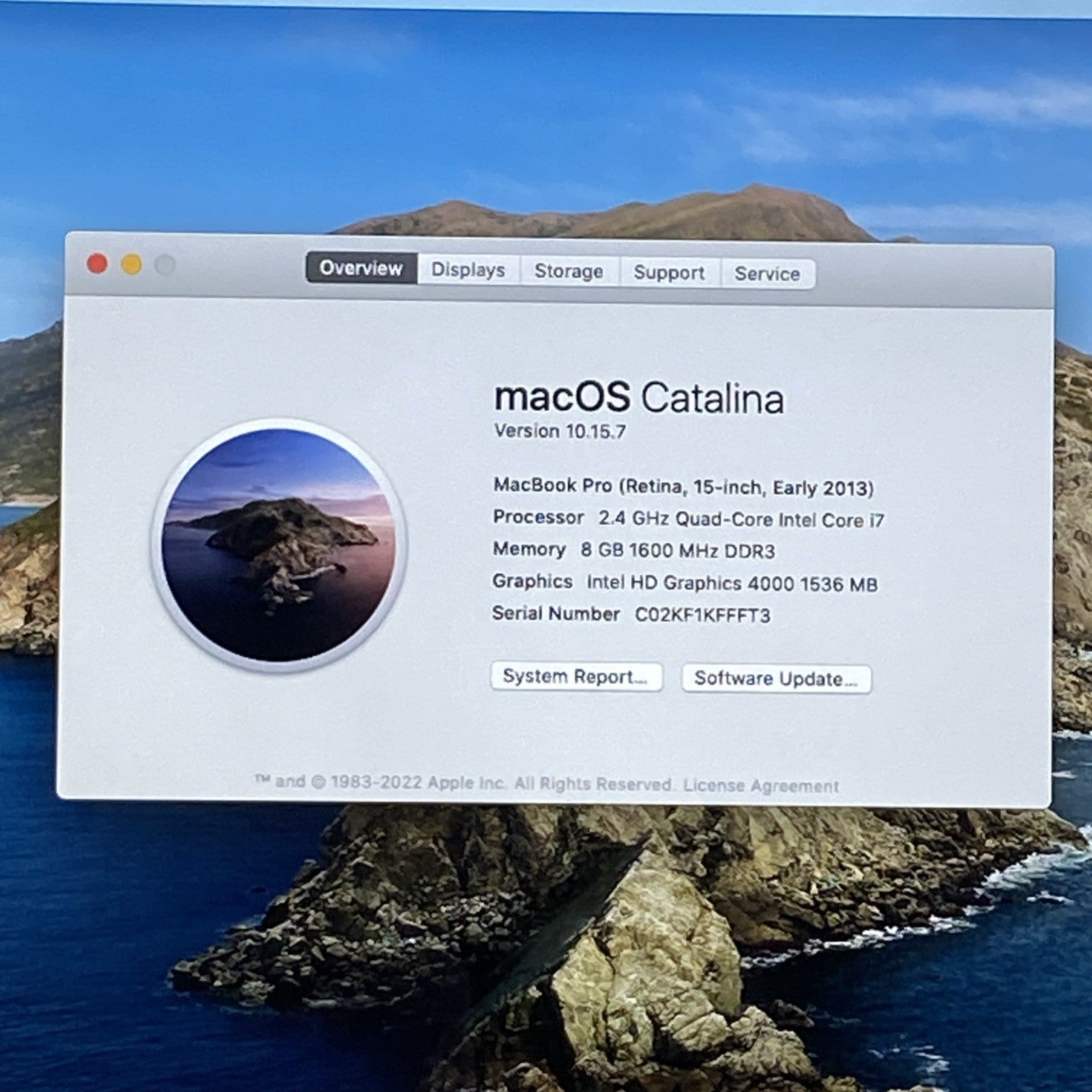Click the Apple copyright notice text
This screenshot has height=1092, width=1092.
tap(464, 783)
